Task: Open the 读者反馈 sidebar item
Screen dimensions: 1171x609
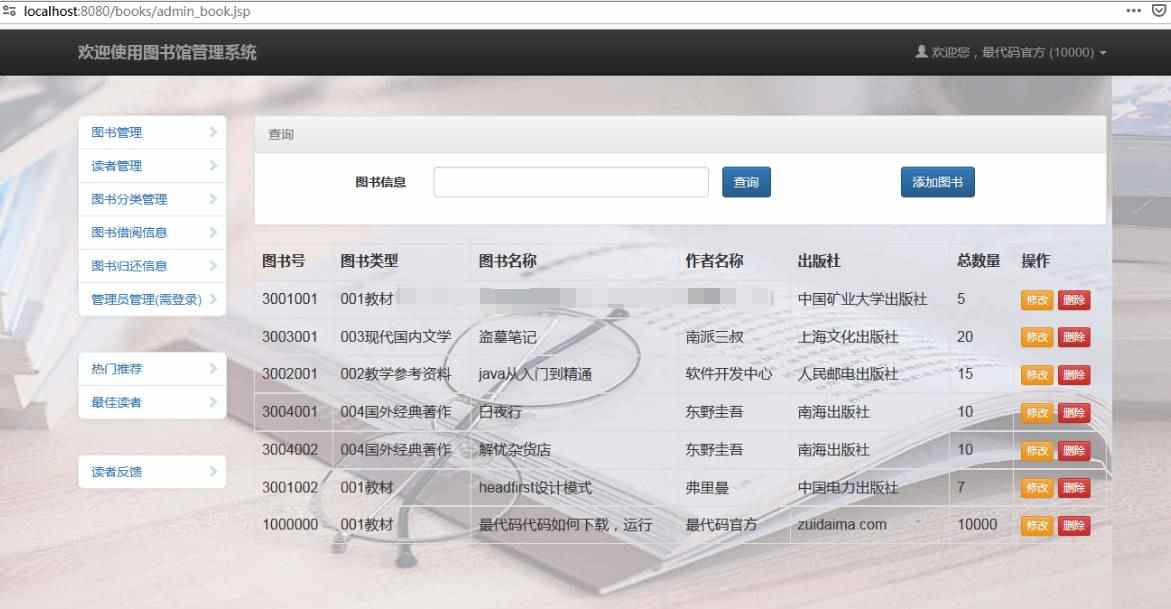Action: [152, 472]
